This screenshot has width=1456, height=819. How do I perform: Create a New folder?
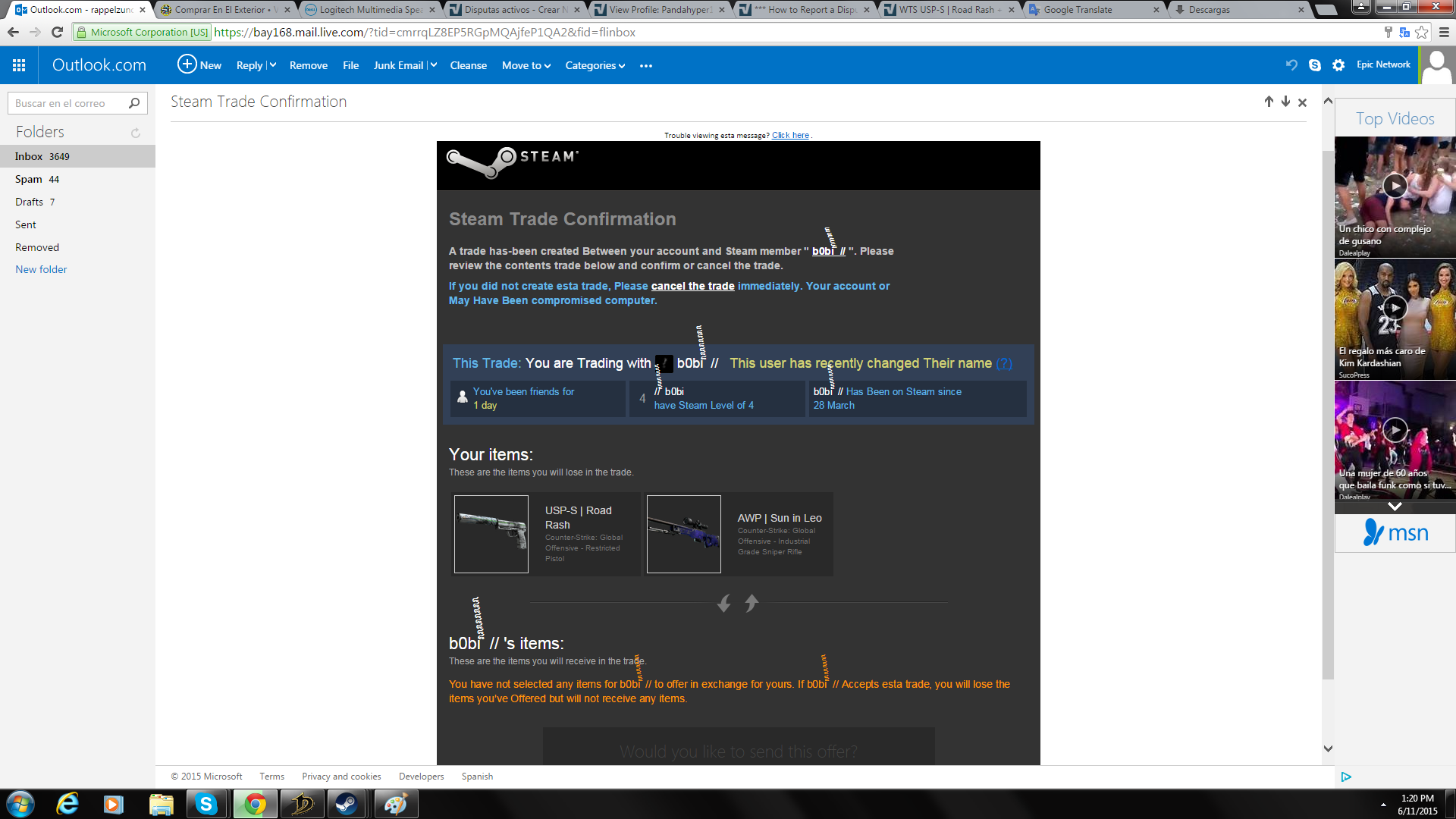tap(41, 269)
